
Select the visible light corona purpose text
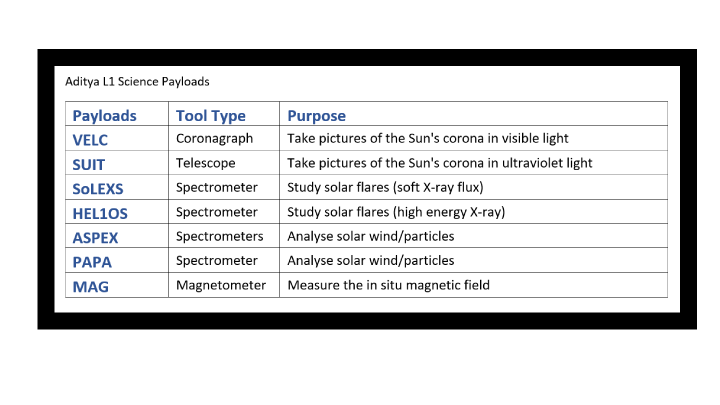428,139
